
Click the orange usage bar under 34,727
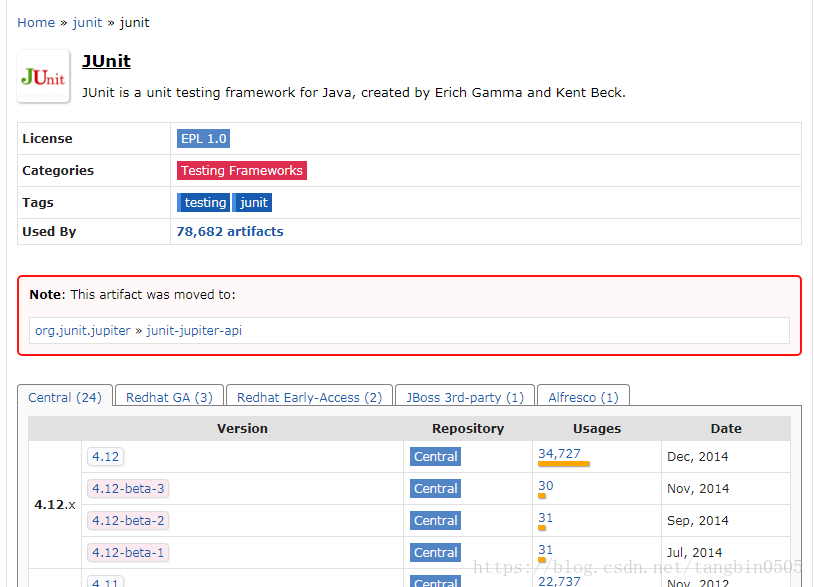[x=564, y=464]
